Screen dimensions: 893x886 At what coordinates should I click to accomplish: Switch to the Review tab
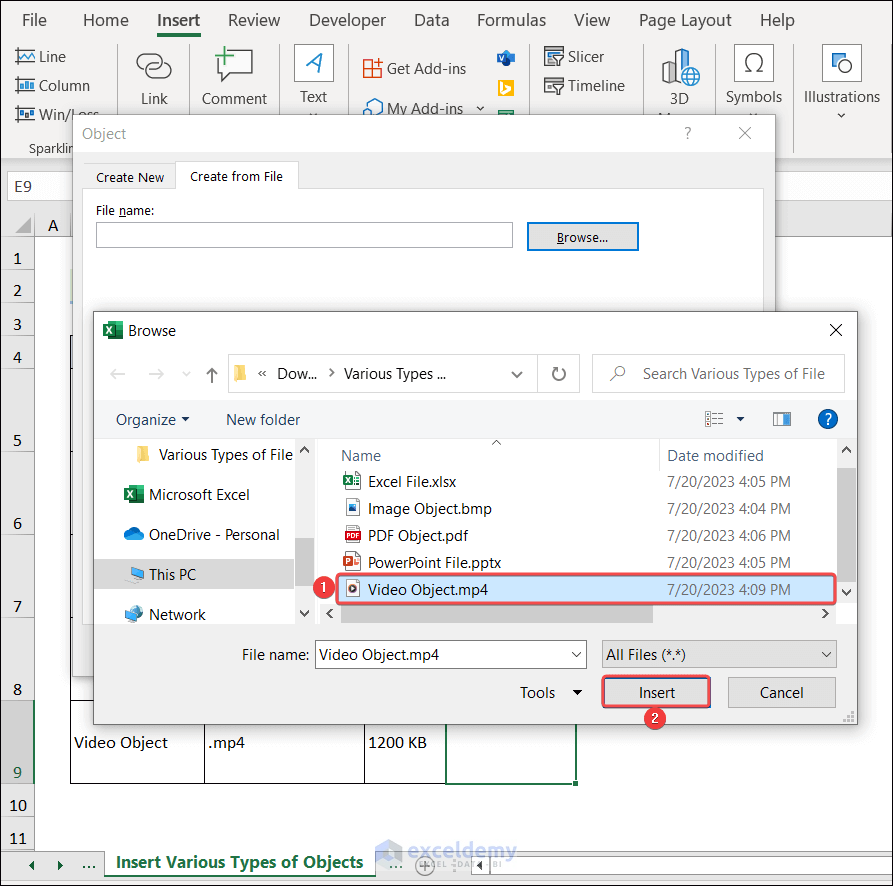(254, 20)
